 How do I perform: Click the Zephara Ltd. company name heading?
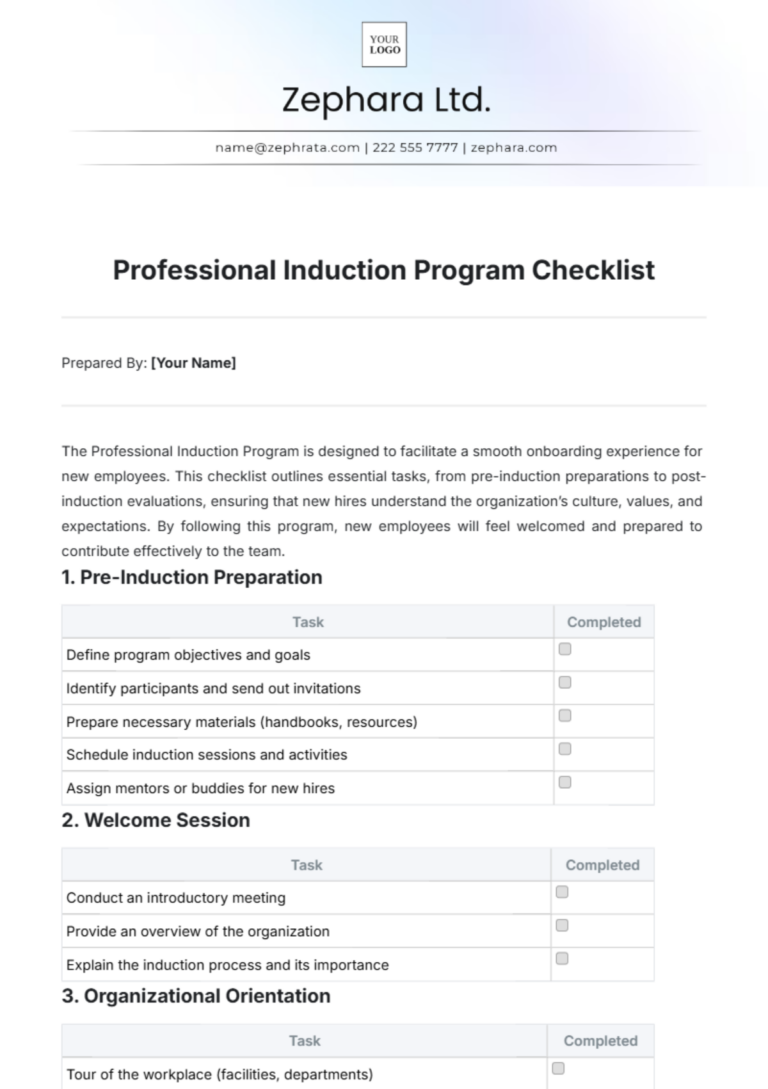pos(386,100)
